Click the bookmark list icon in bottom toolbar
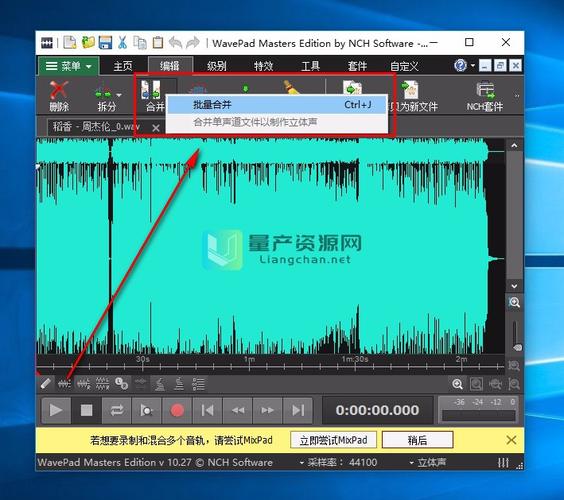 coord(198,384)
